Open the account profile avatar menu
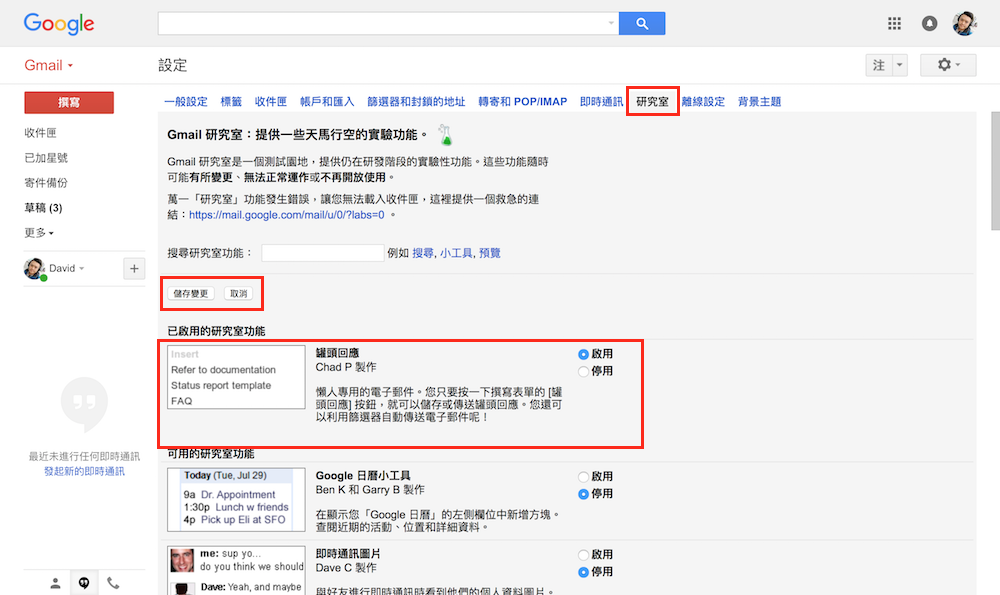 965,23
